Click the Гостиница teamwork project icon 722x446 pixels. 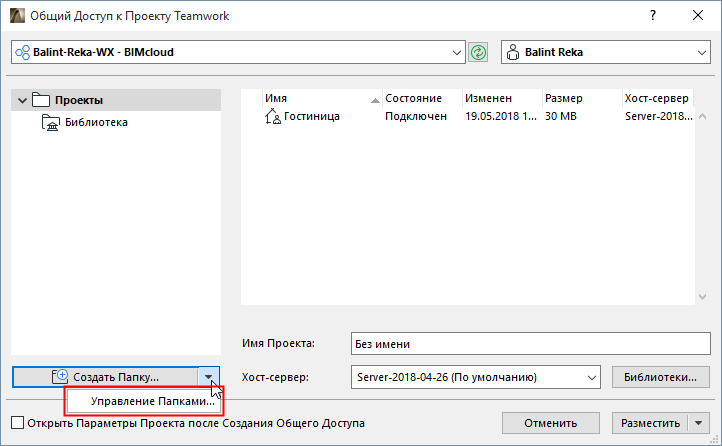[273, 116]
